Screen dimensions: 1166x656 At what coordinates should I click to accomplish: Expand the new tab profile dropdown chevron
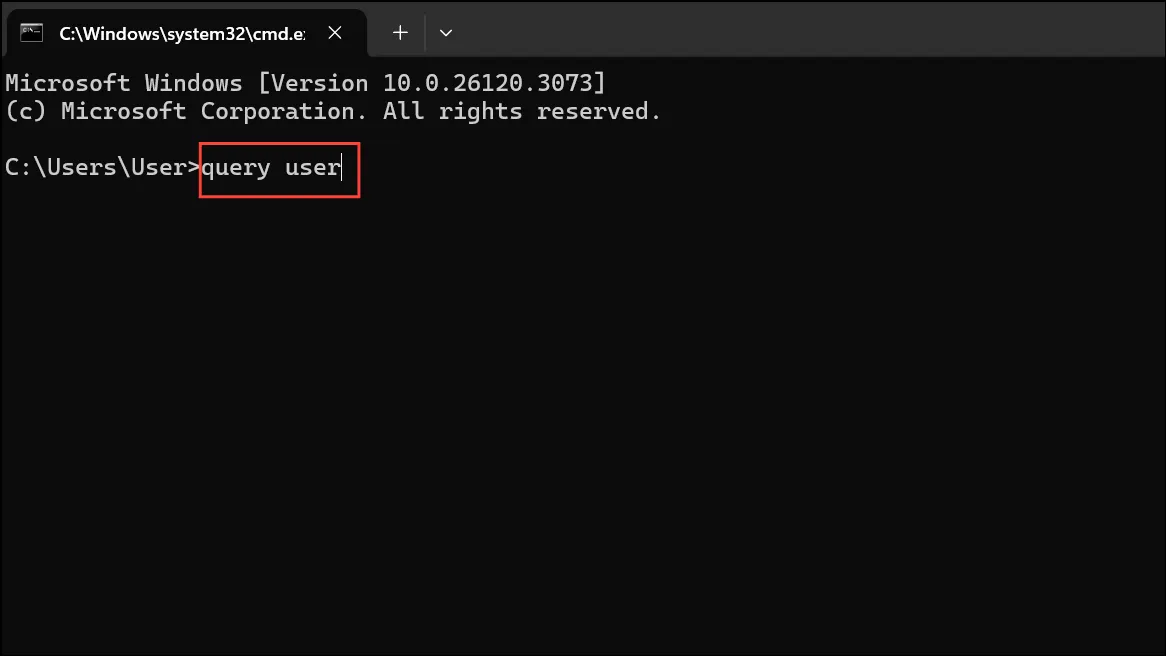445,33
